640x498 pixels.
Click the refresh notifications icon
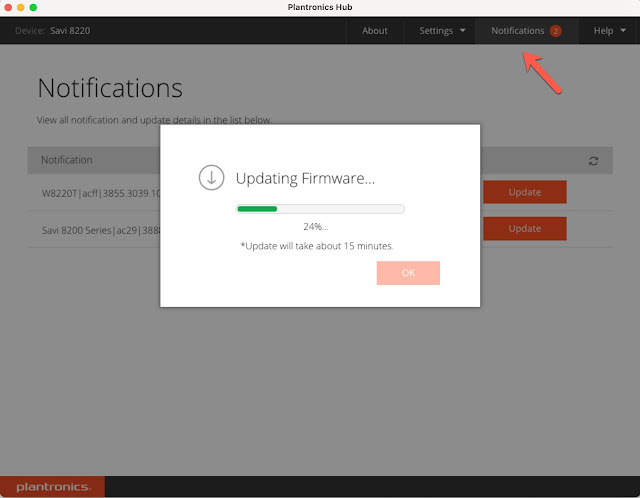(x=593, y=161)
